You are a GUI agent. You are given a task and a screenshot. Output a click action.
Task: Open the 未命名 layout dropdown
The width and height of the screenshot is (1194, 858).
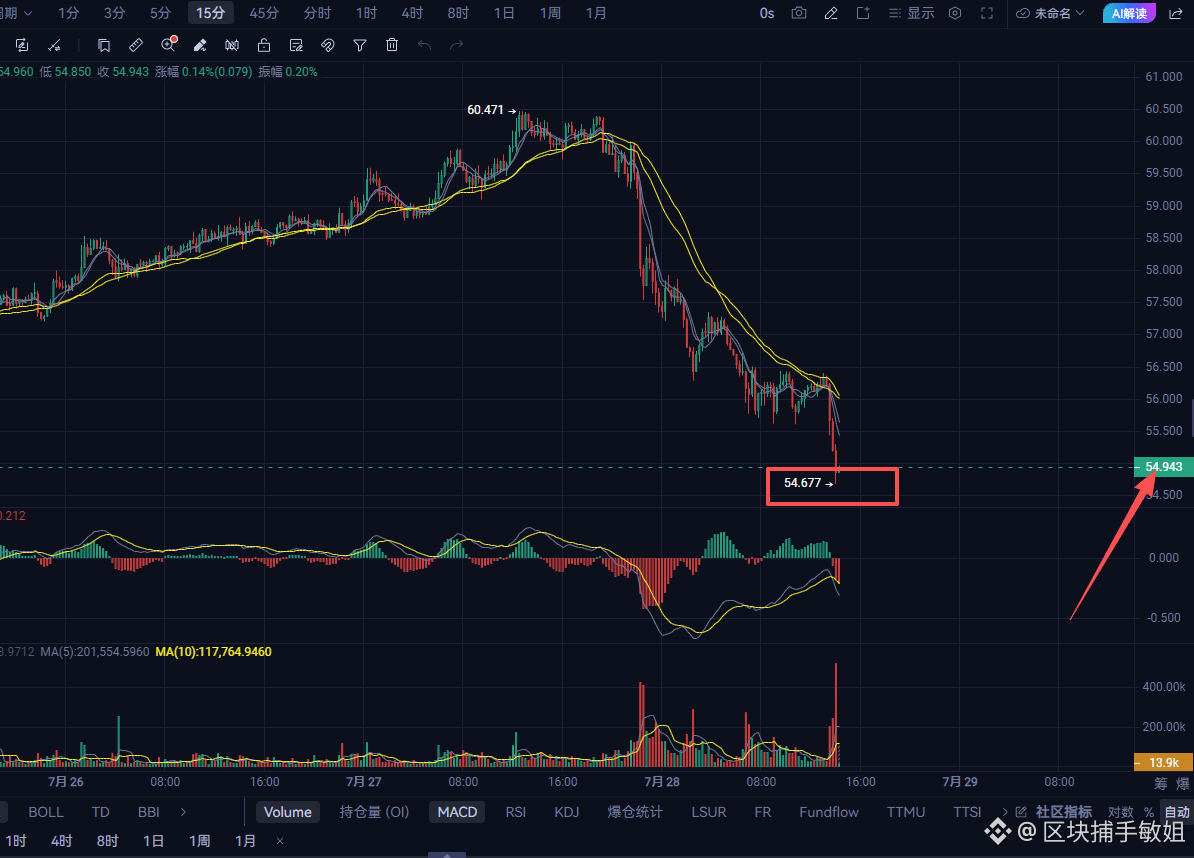1051,13
